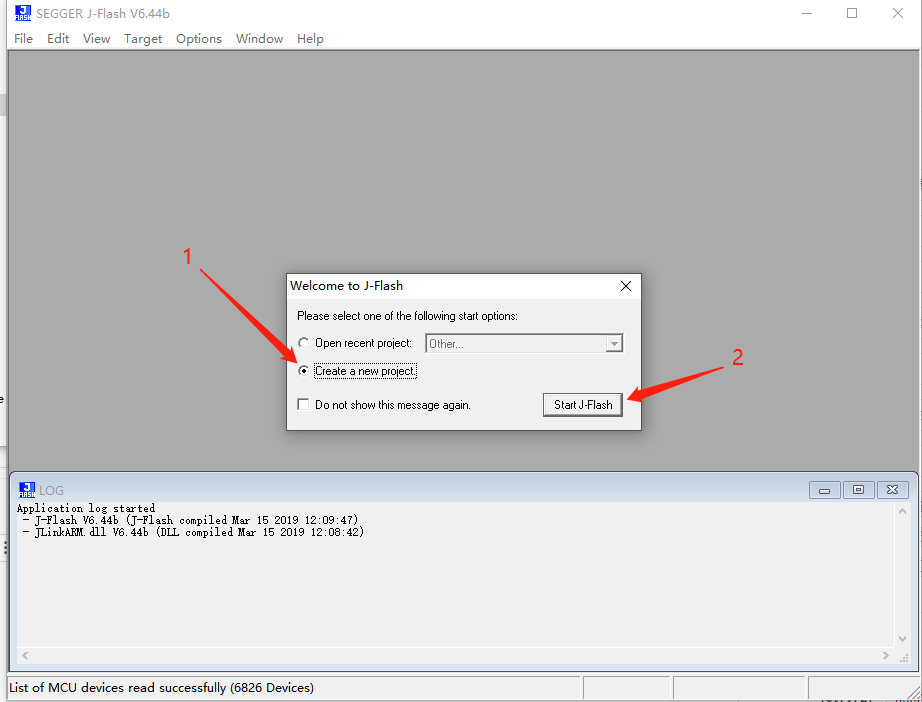922x702 pixels.
Task: Tick Do not show this message again
Action: [x=303, y=405]
